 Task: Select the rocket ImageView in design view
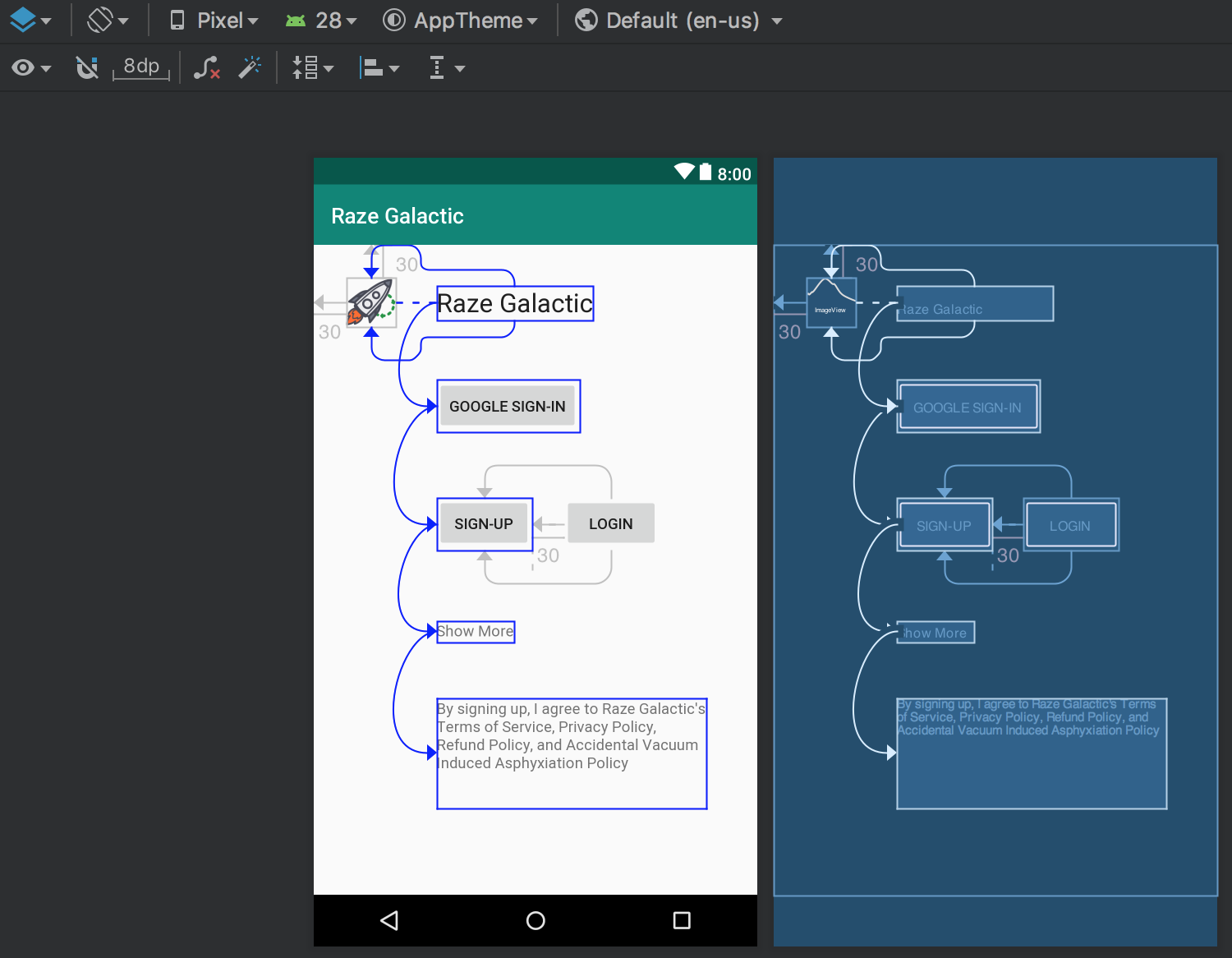[371, 303]
